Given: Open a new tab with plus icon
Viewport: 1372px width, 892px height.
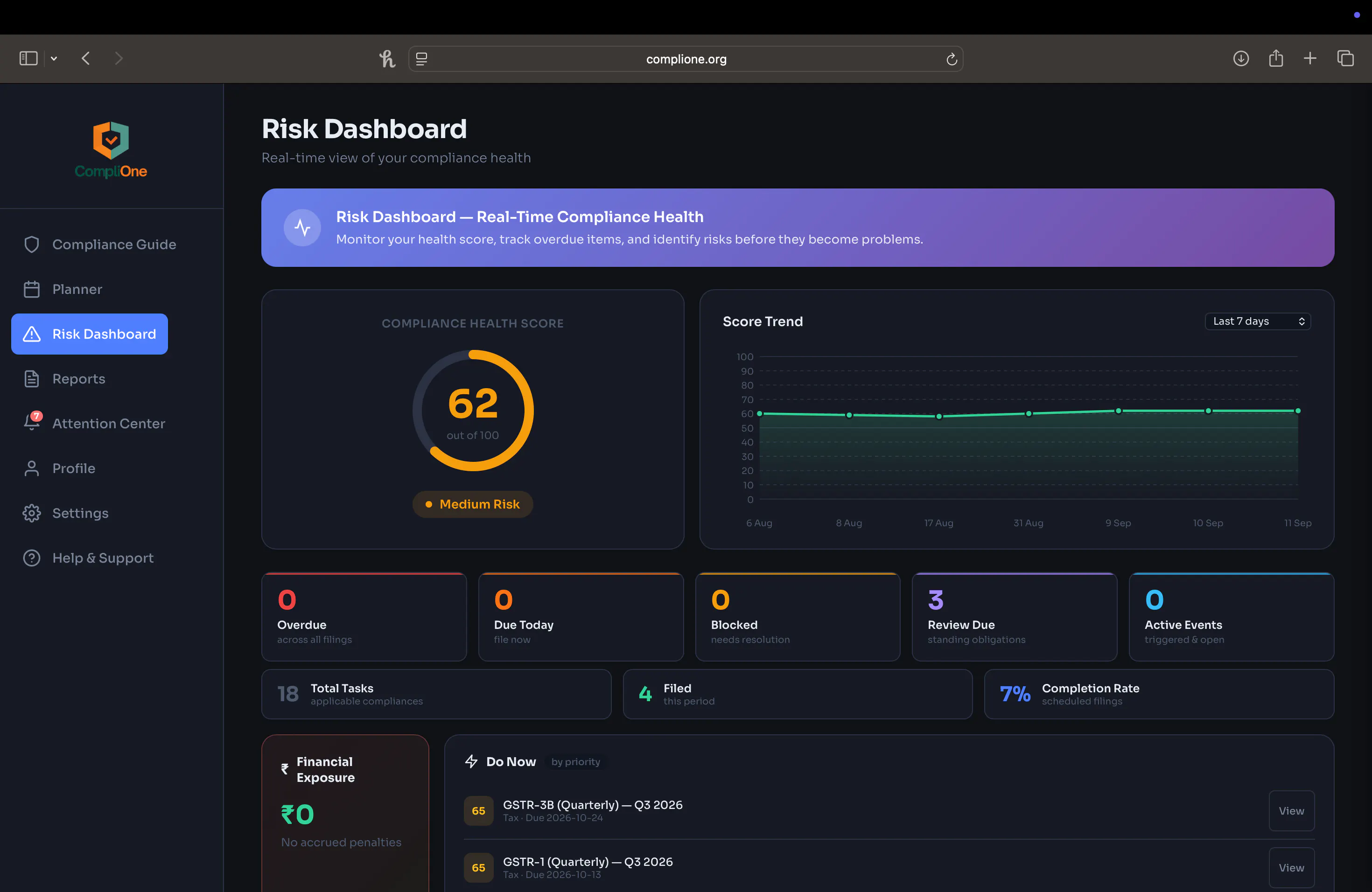Looking at the screenshot, I should click(x=1310, y=58).
